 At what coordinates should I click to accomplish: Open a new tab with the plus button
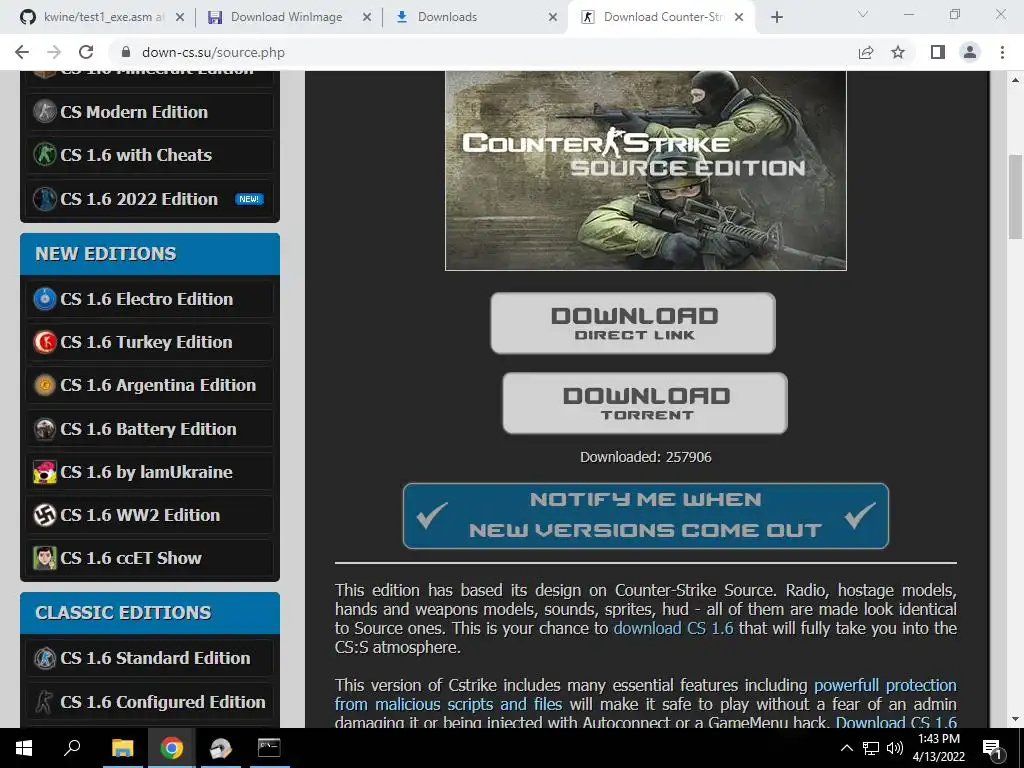coord(776,17)
